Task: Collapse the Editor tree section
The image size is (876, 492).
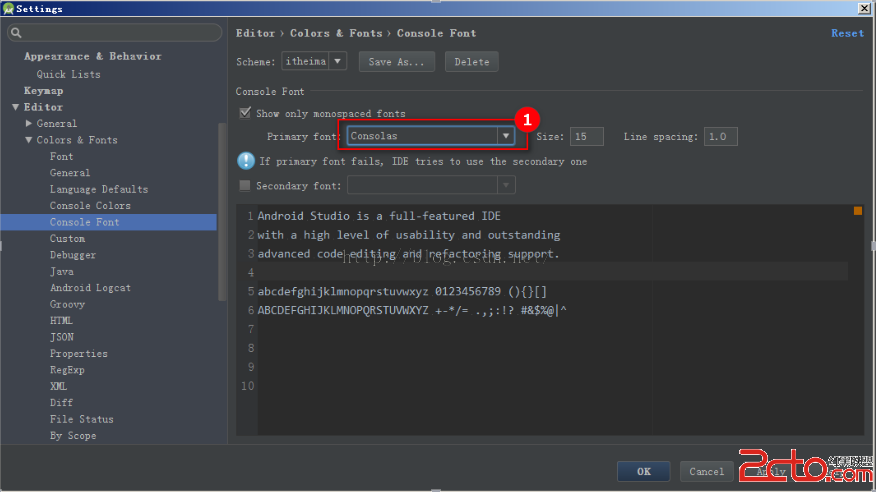Action: coord(16,107)
